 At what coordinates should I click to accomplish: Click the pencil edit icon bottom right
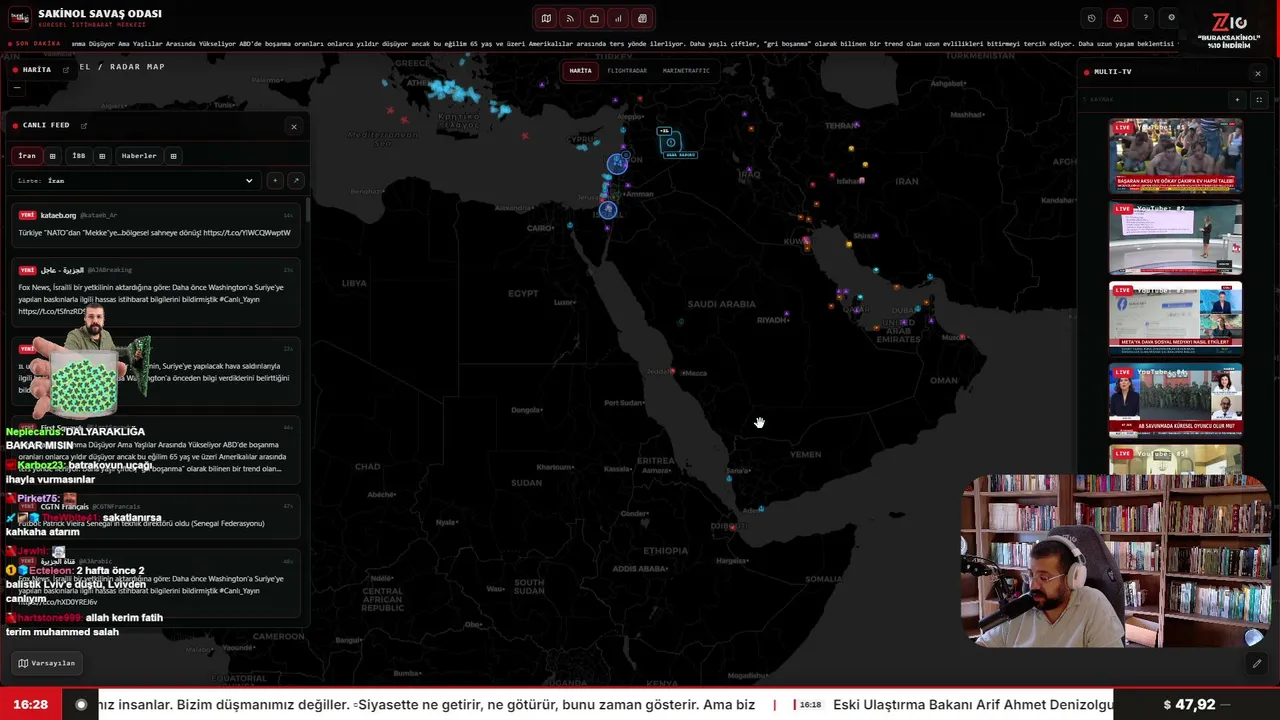[x=1257, y=663]
